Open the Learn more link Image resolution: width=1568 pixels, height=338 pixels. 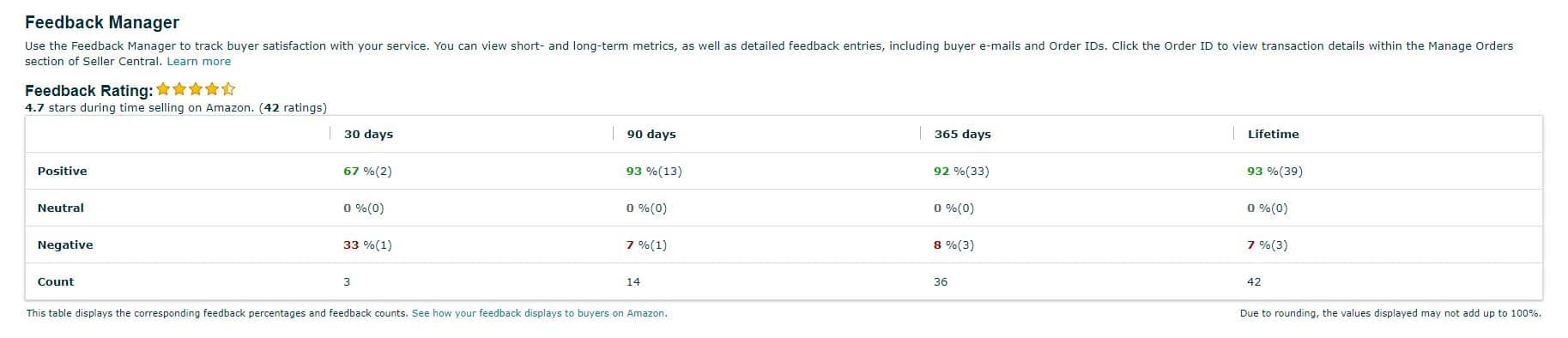[x=198, y=62]
